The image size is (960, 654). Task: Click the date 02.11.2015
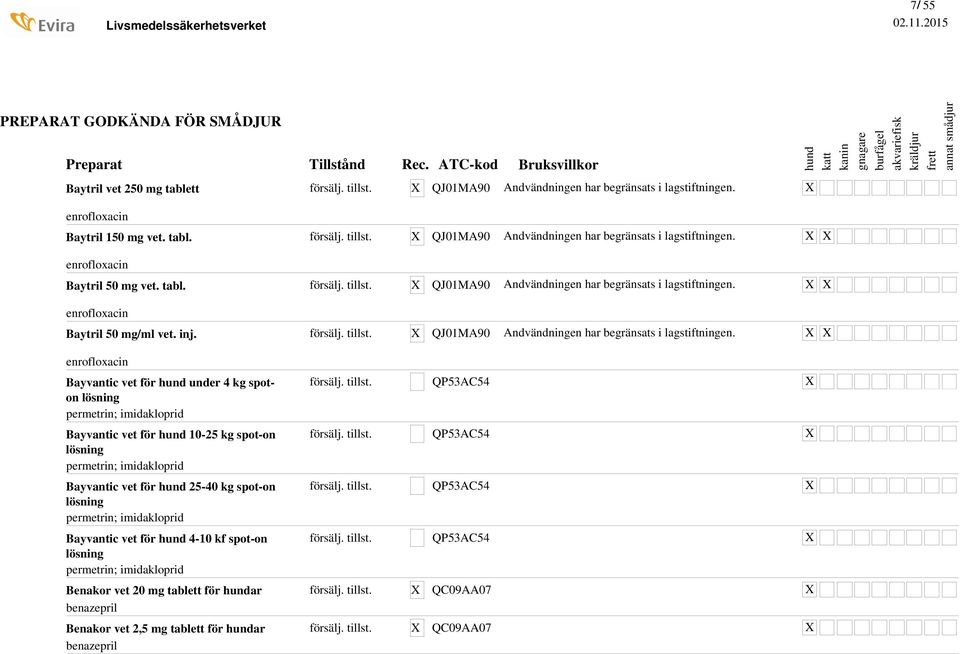tap(920, 23)
